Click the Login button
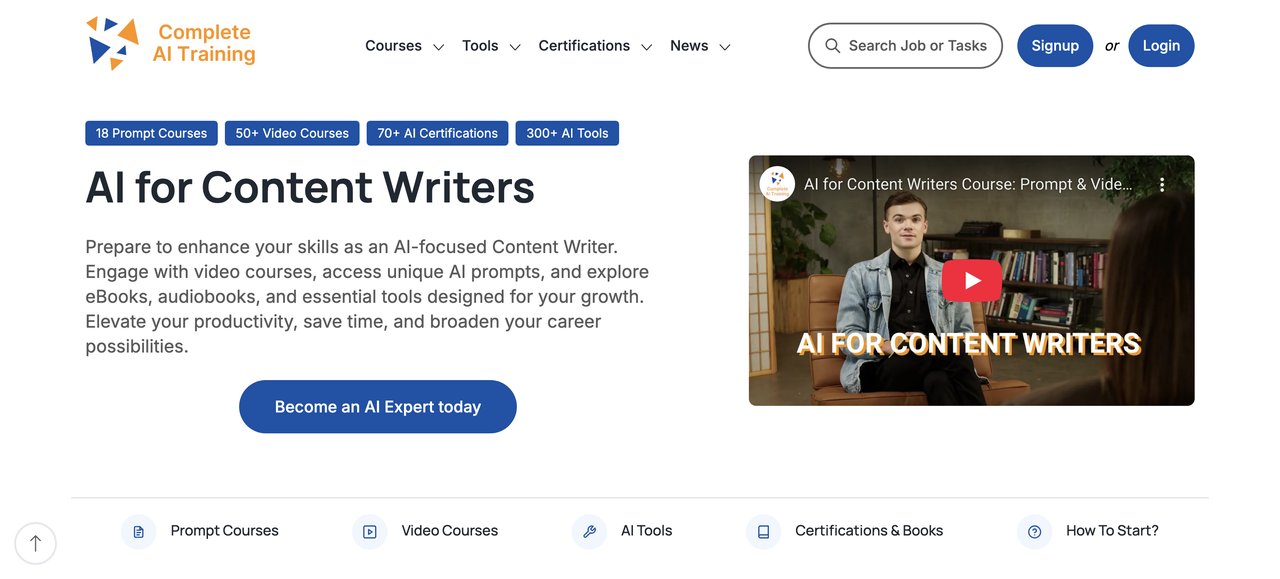1280x579 pixels. [x=1161, y=46]
